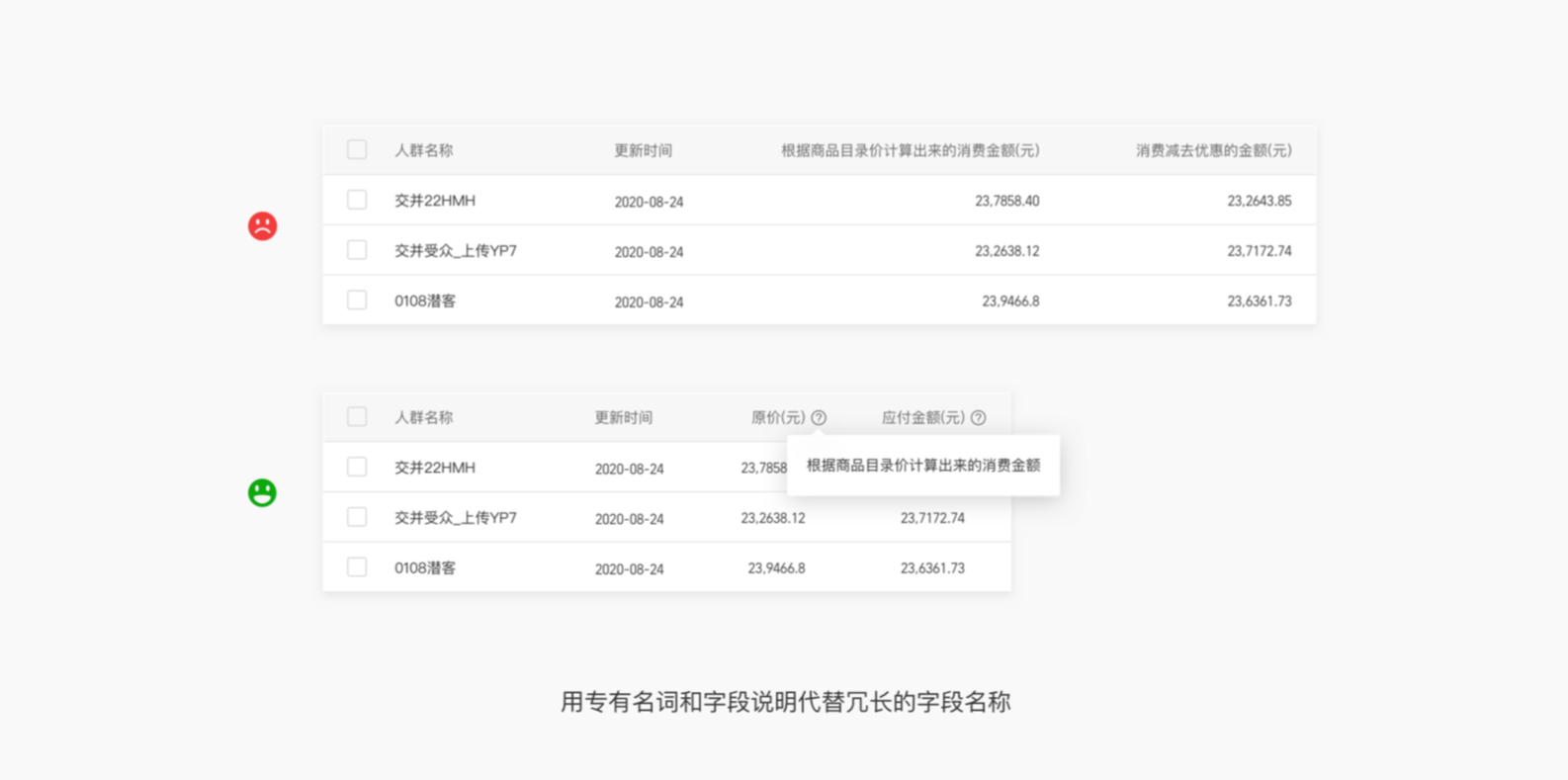Click 更新时间 header in upper table
This screenshot has height=780, width=1568.
click(x=643, y=150)
